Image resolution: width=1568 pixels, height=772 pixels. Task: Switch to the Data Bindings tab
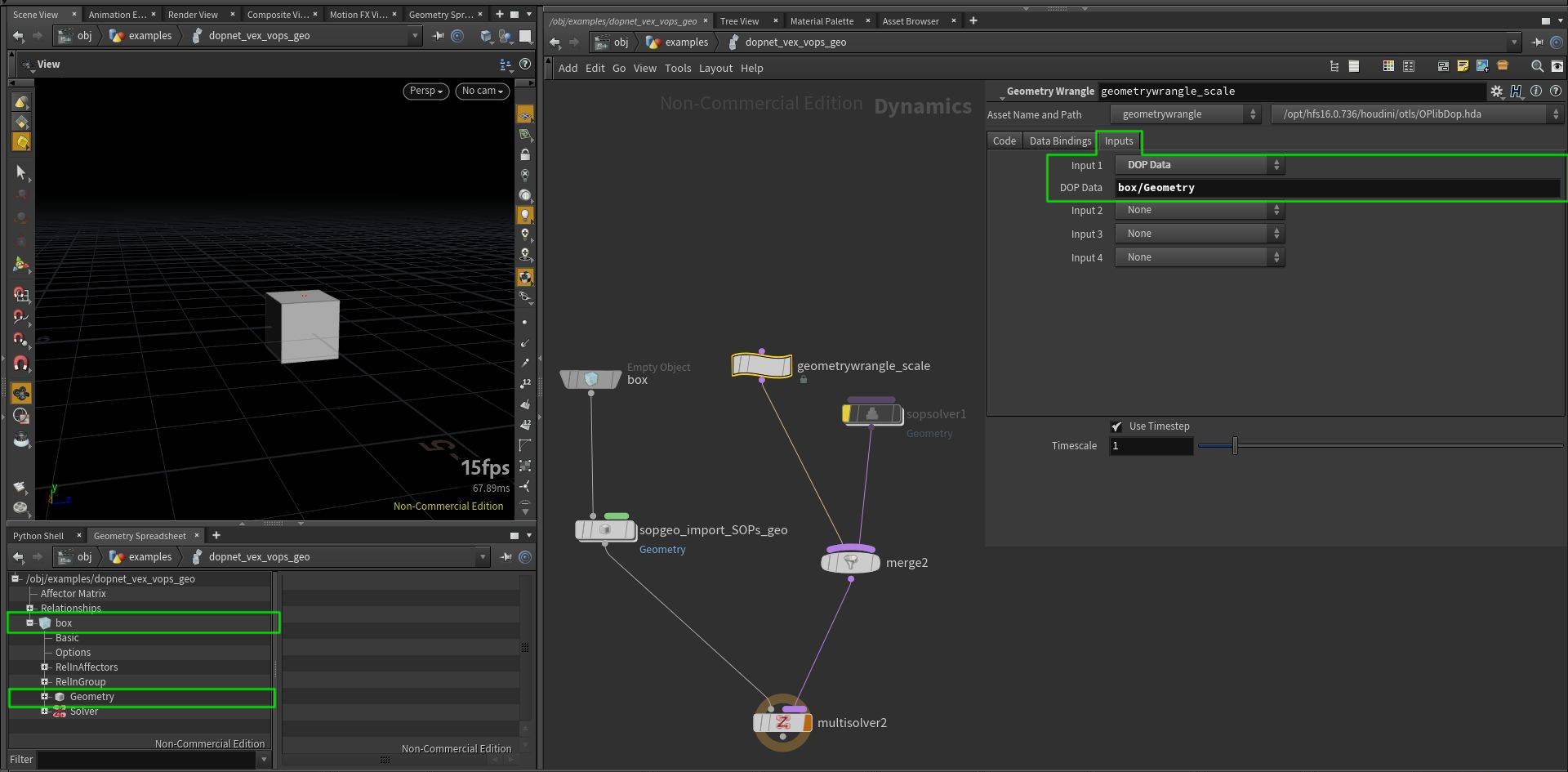[1059, 141]
